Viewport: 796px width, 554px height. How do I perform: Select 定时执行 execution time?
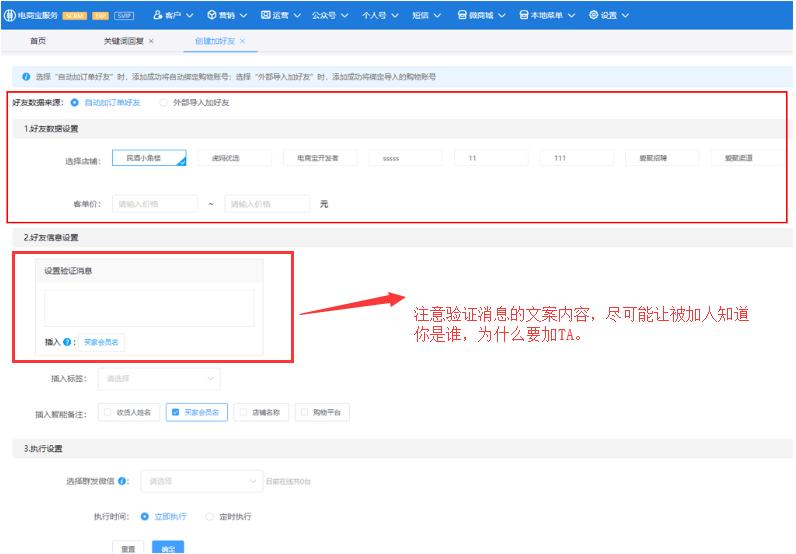pos(209,516)
